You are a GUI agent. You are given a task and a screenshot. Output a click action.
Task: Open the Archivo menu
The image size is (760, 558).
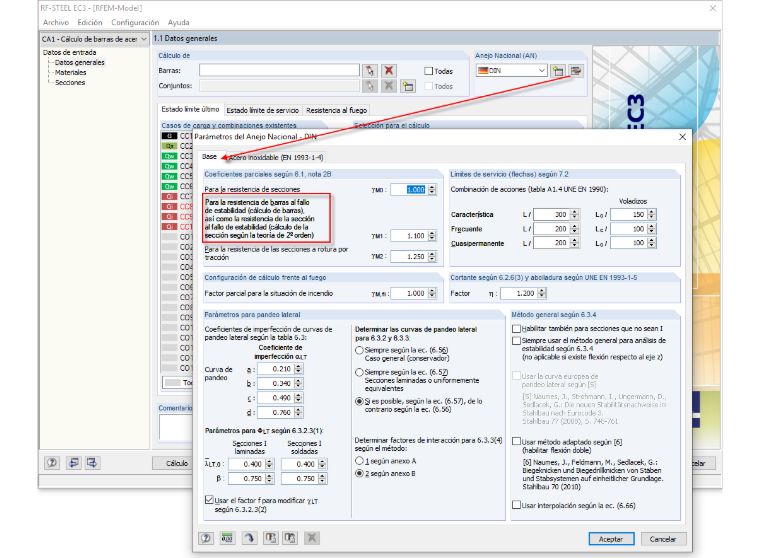pyautogui.click(x=56, y=22)
